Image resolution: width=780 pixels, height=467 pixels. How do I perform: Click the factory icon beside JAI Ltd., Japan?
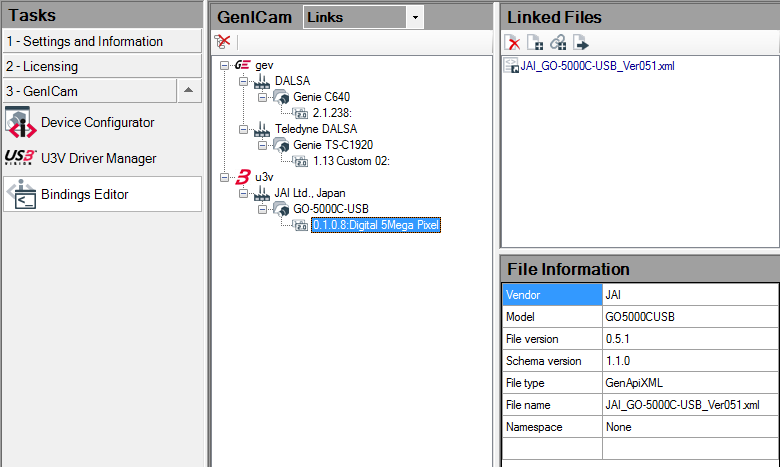click(262, 193)
